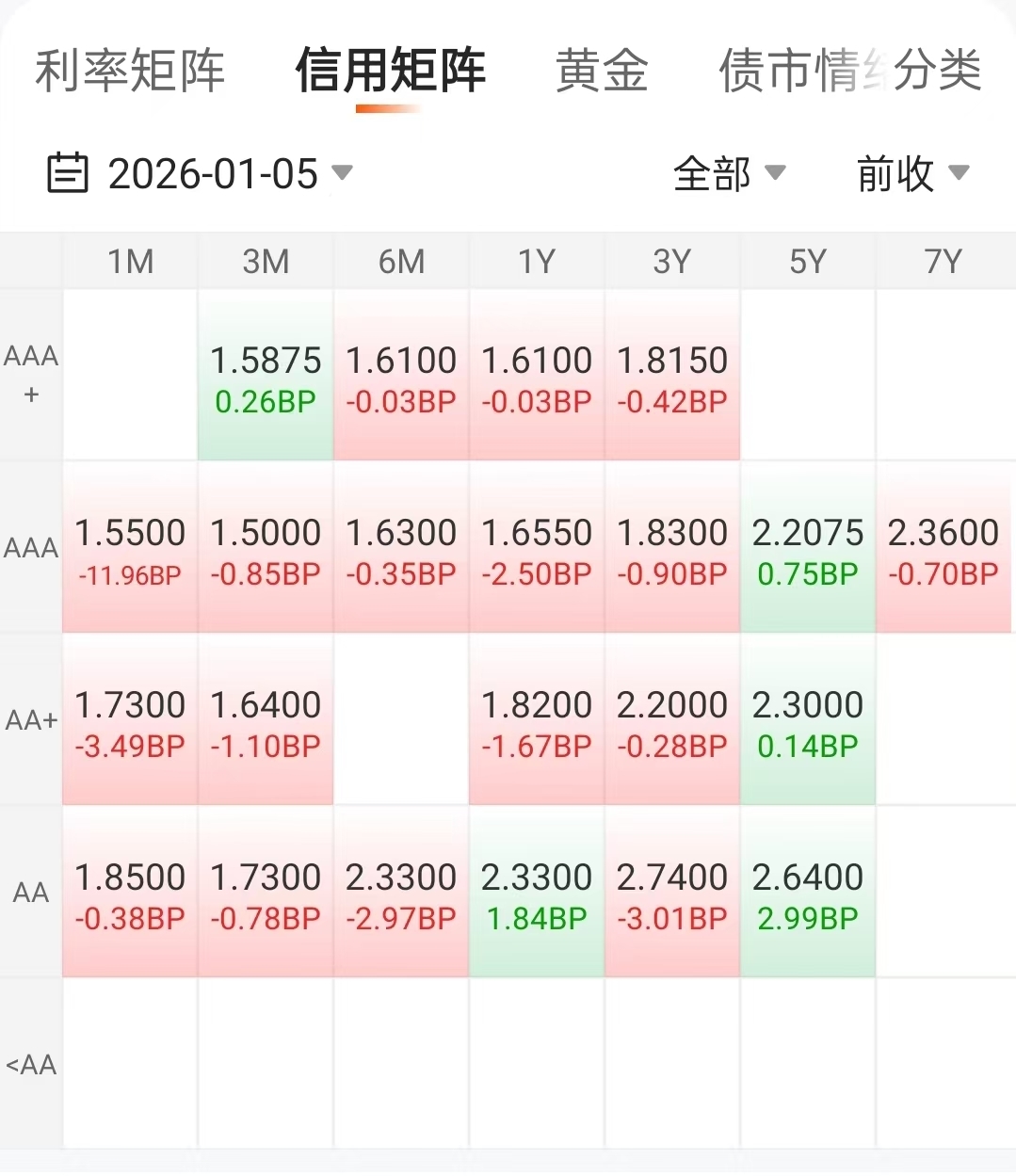The image size is (1016, 1176).
Task: Click the AA 5Y cell showing 2.6400
Action: coord(808,894)
